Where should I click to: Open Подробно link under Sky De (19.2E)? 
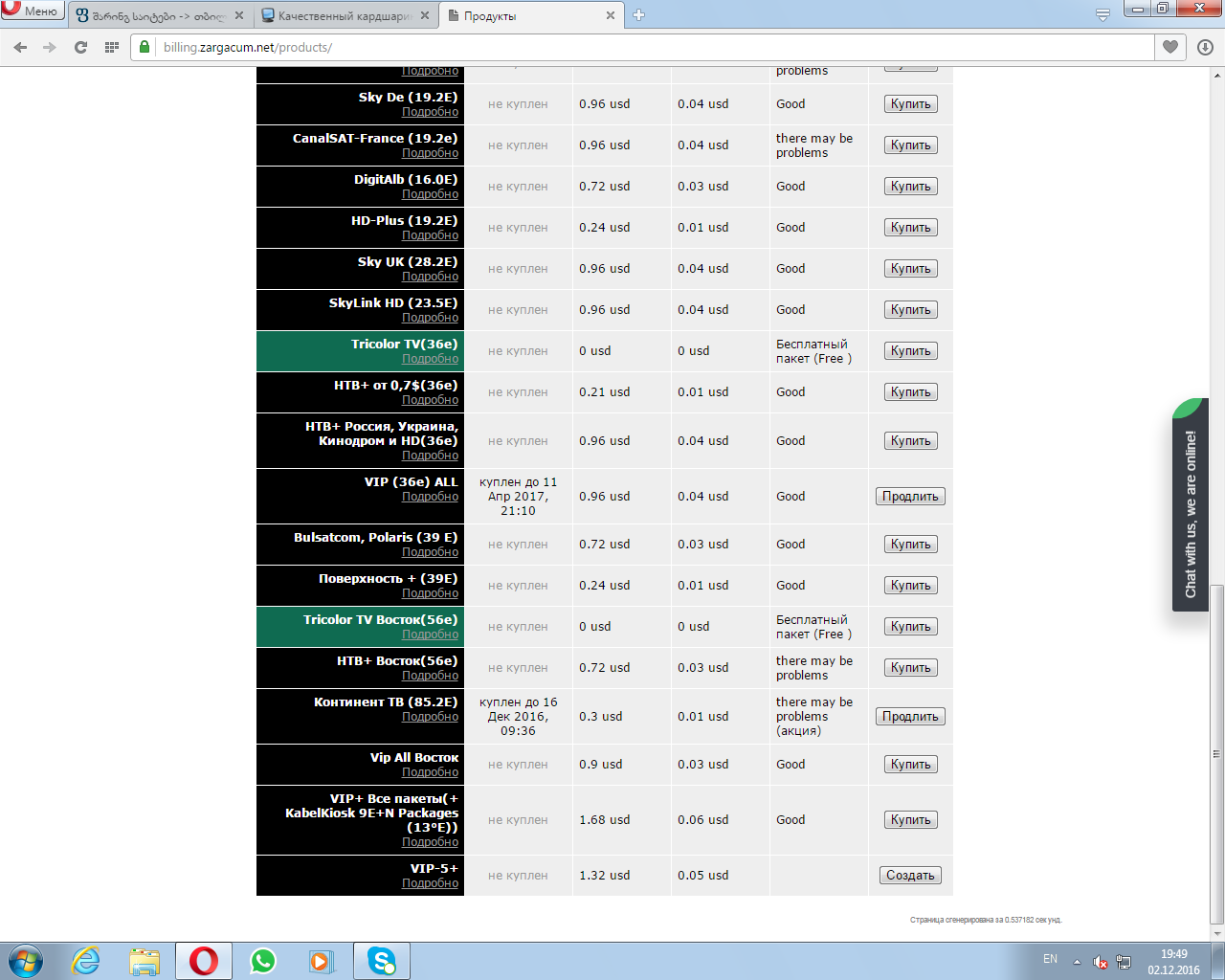430,112
